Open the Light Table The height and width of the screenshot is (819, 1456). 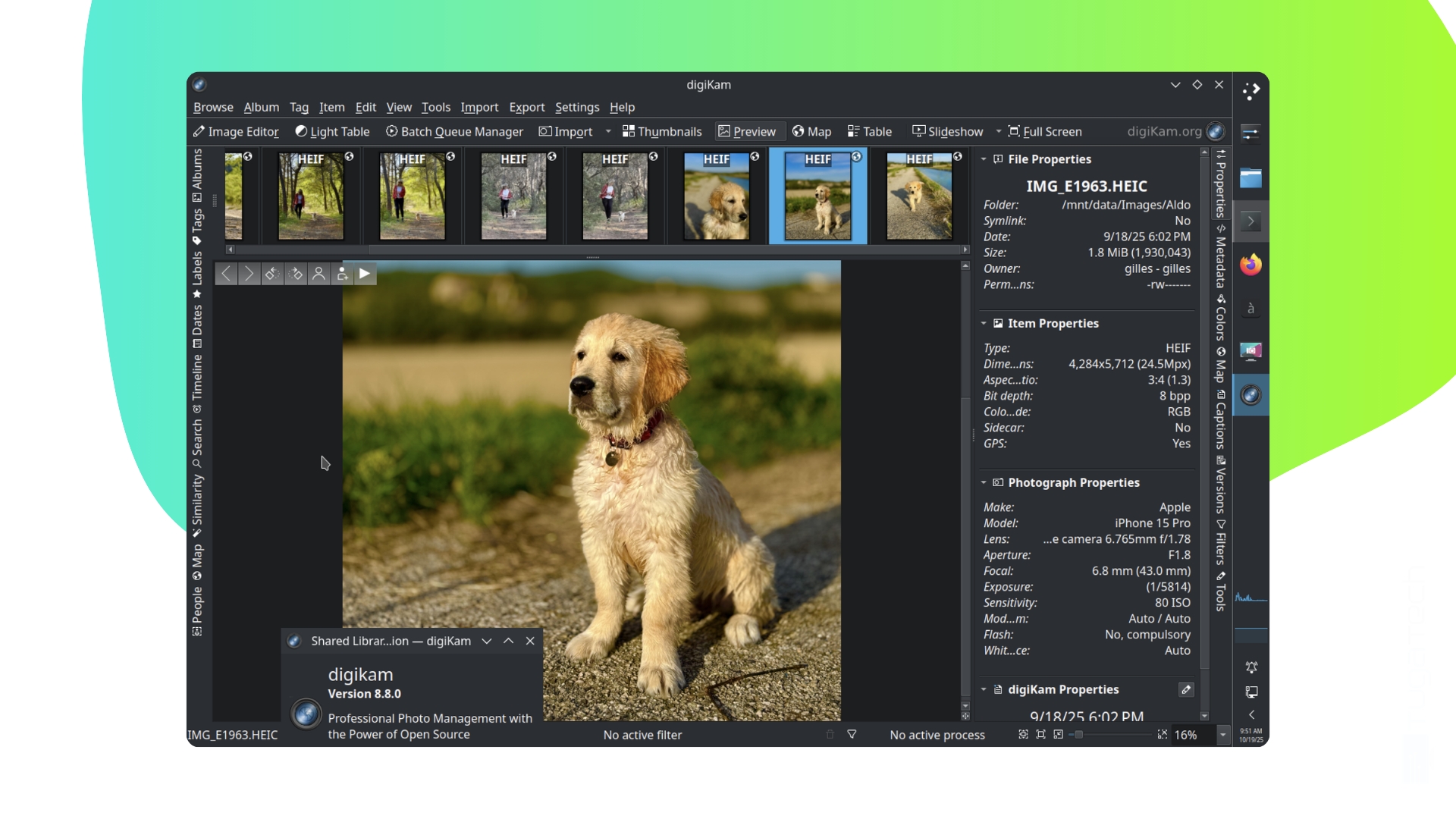tap(331, 131)
